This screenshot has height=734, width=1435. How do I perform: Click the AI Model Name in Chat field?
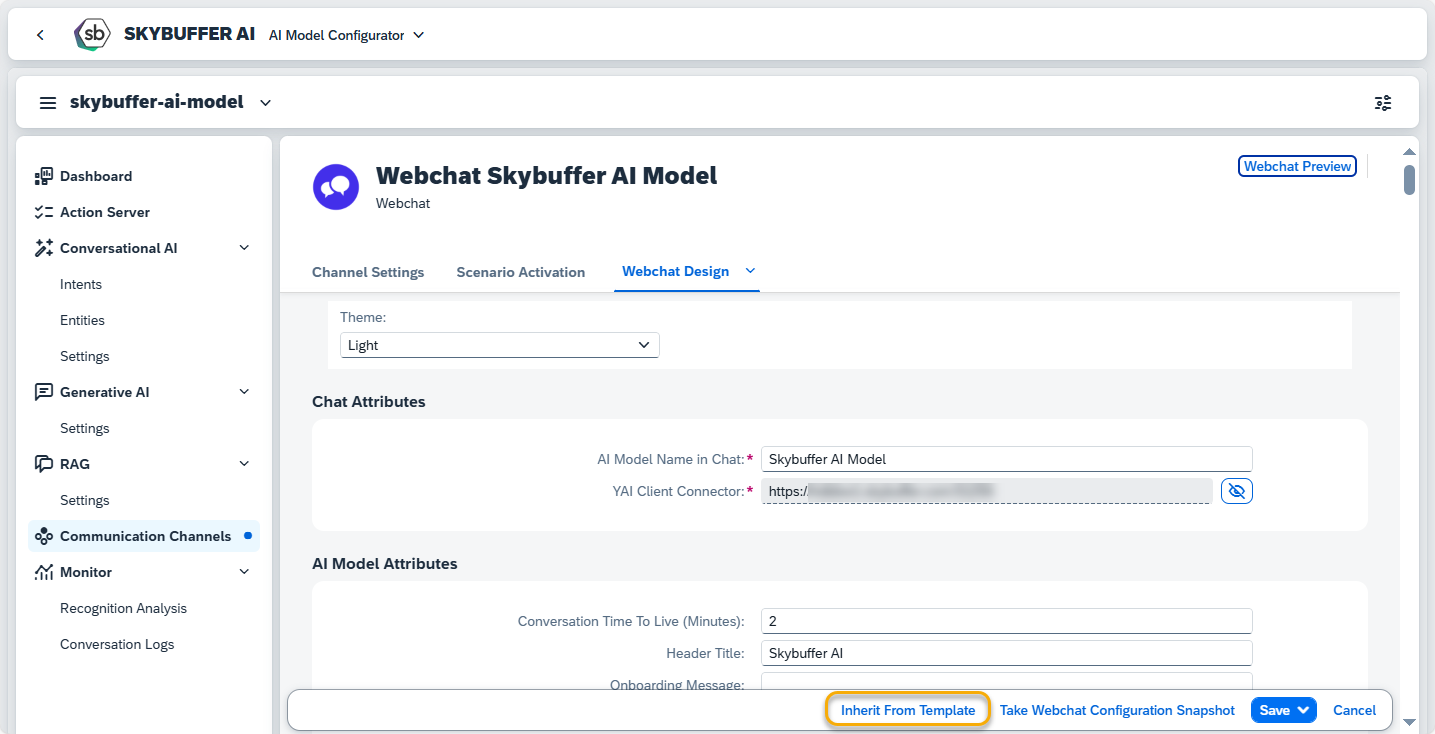1006,459
